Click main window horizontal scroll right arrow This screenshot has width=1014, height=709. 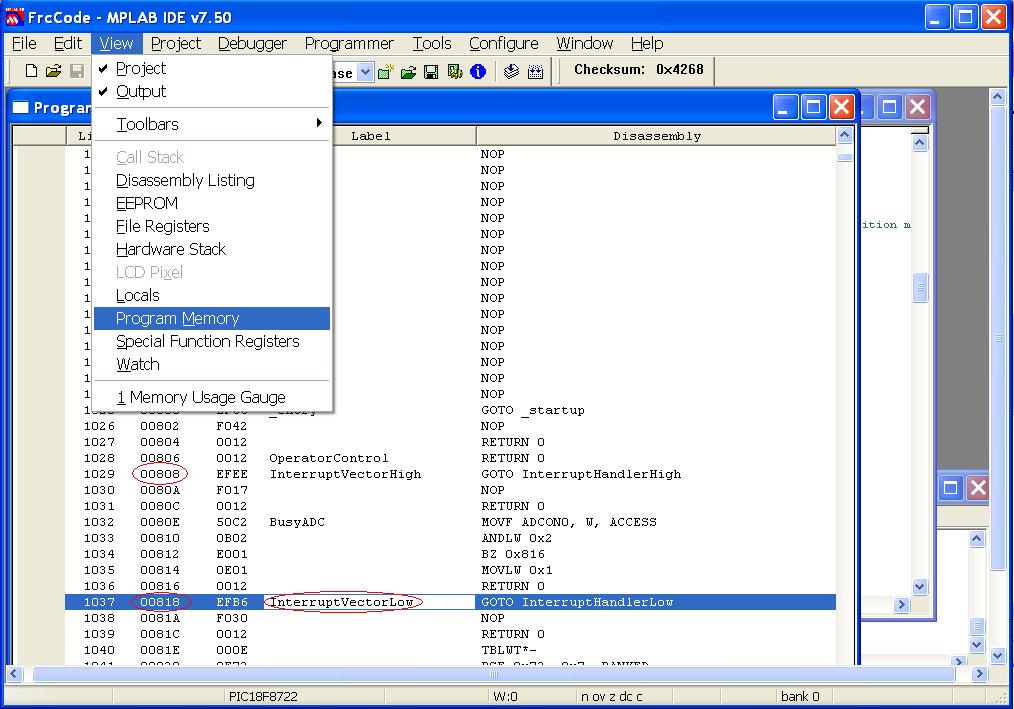[x=979, y=674]
